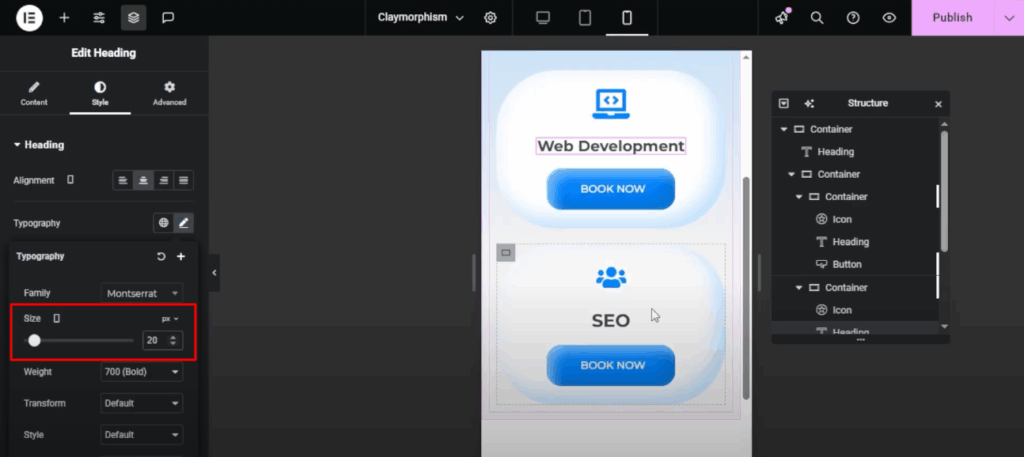Click responsive device icon beside Size
1024x457 pixels.
click(57, 319)
